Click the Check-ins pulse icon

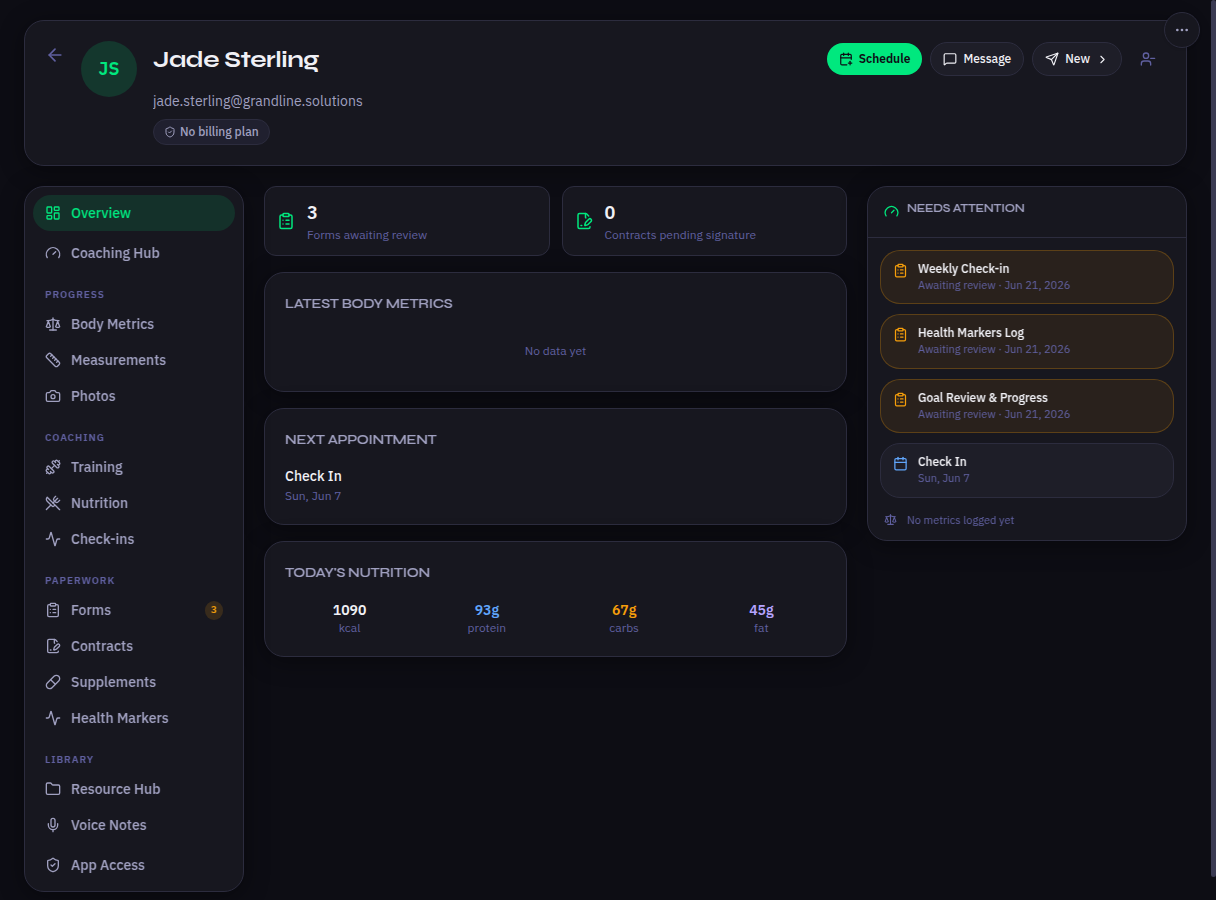53,539
